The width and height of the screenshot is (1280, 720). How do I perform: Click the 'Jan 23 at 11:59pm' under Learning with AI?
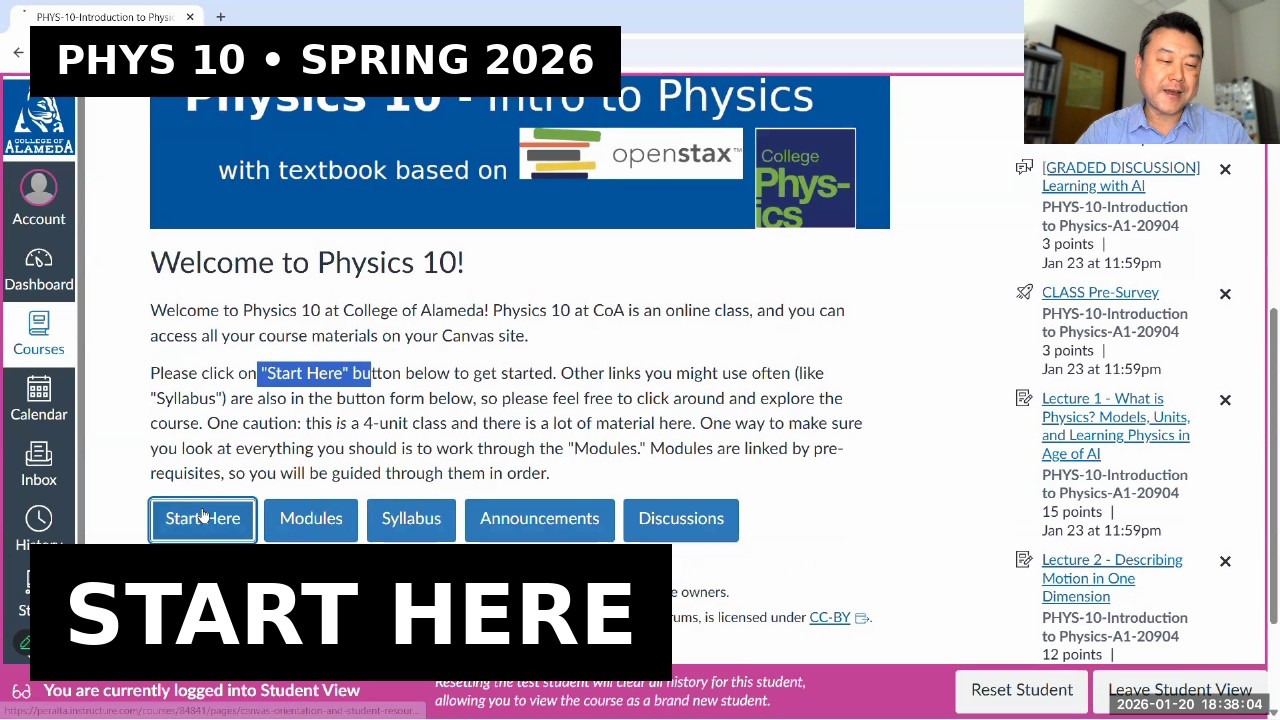tap(1101, 263)
